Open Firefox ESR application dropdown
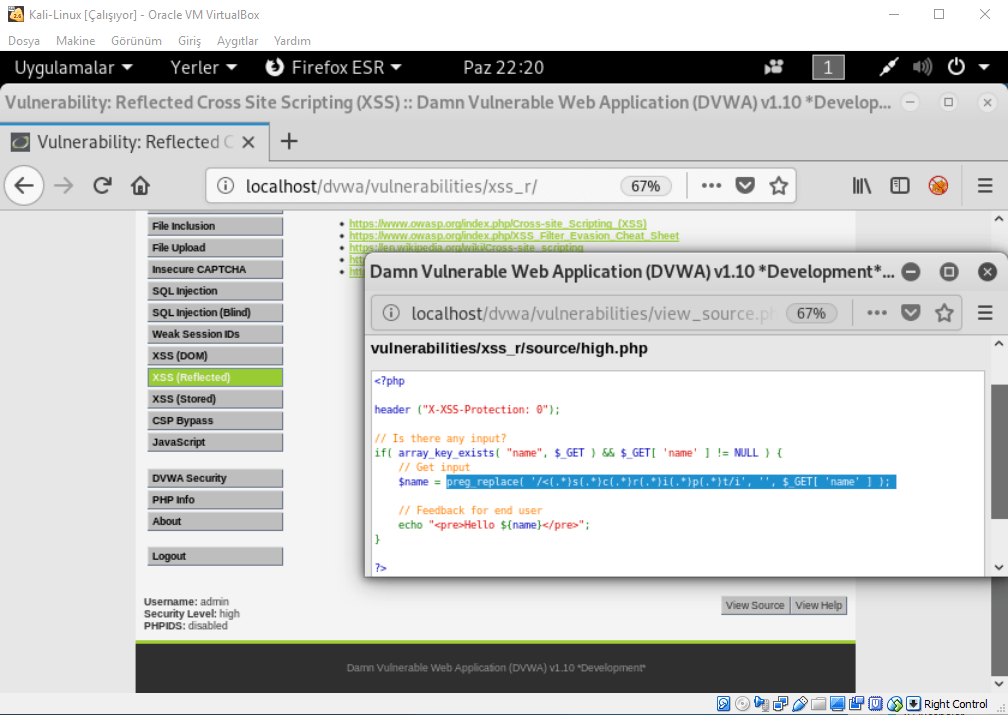The image size is (1008, 715). (334, 68)
